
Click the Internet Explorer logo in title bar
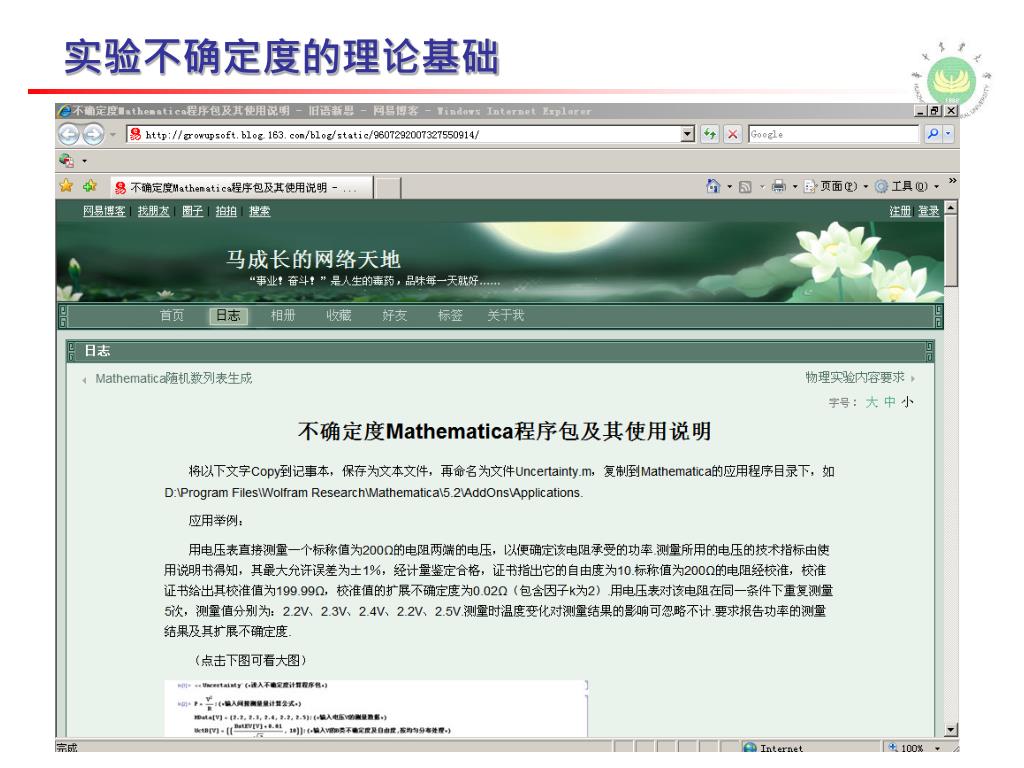(65, 111)
